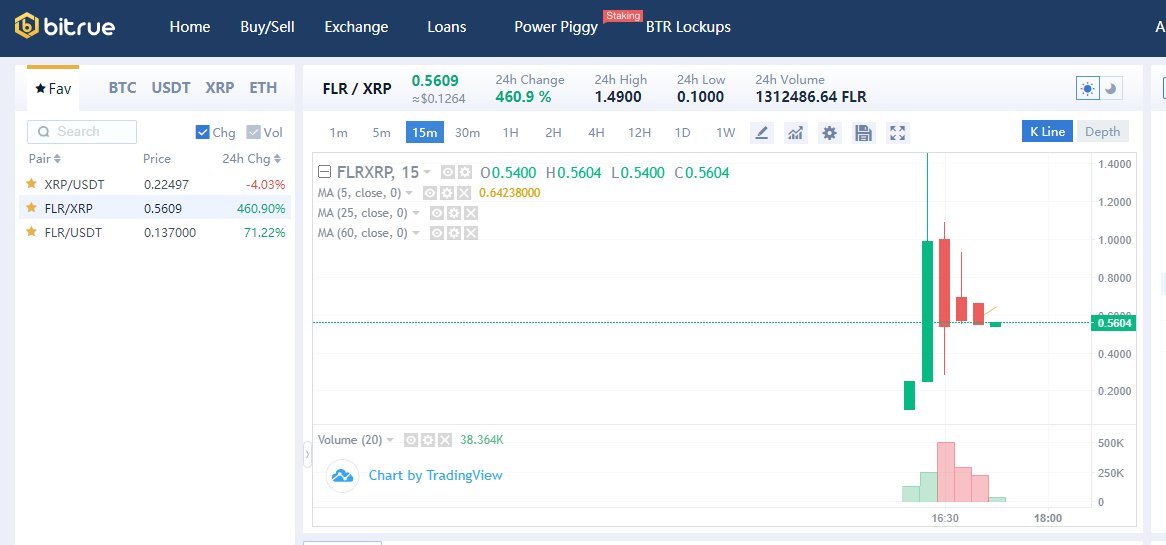The width and height of the screenshot is (1166, 545).
Task: Select K Line chart view
Action: [1048, 132]
